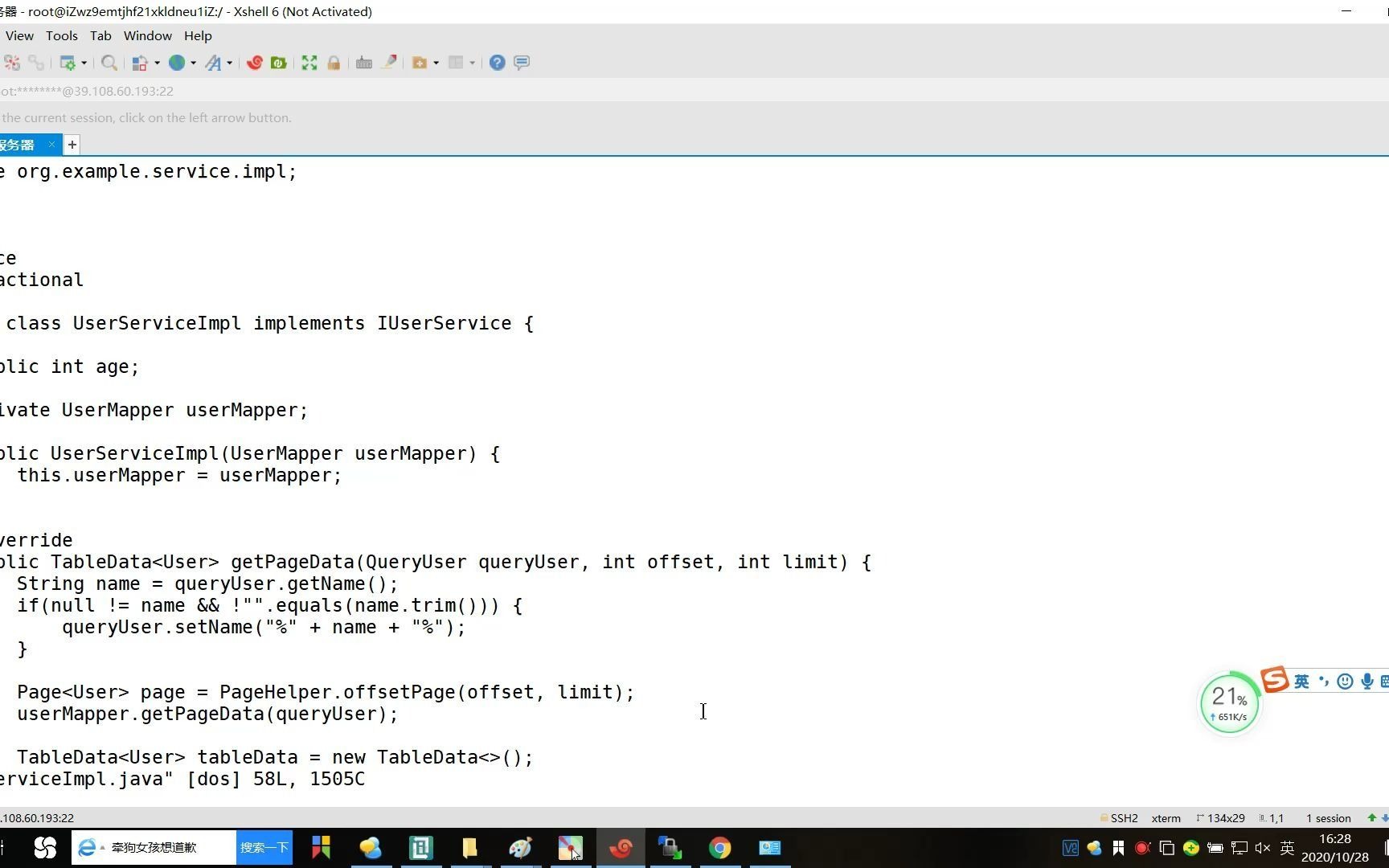Click the 英 input language tray indicator

click(1287, 848)
